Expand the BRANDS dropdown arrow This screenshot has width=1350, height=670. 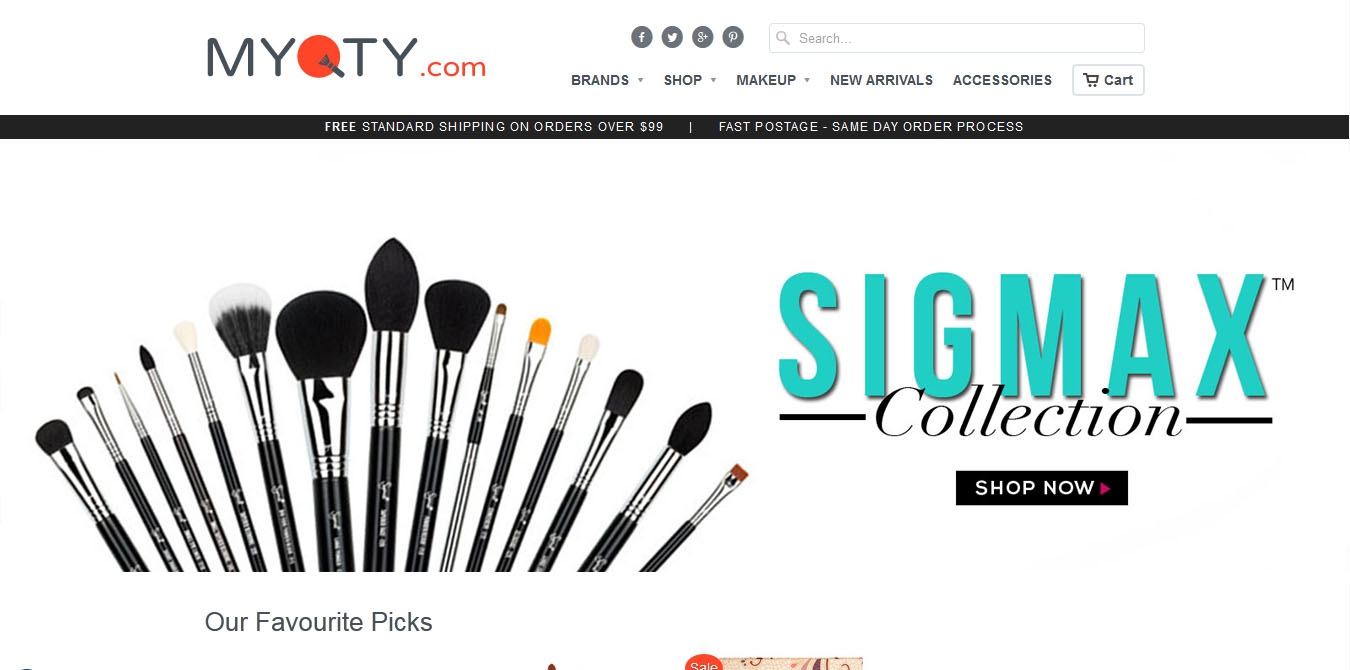640,80
